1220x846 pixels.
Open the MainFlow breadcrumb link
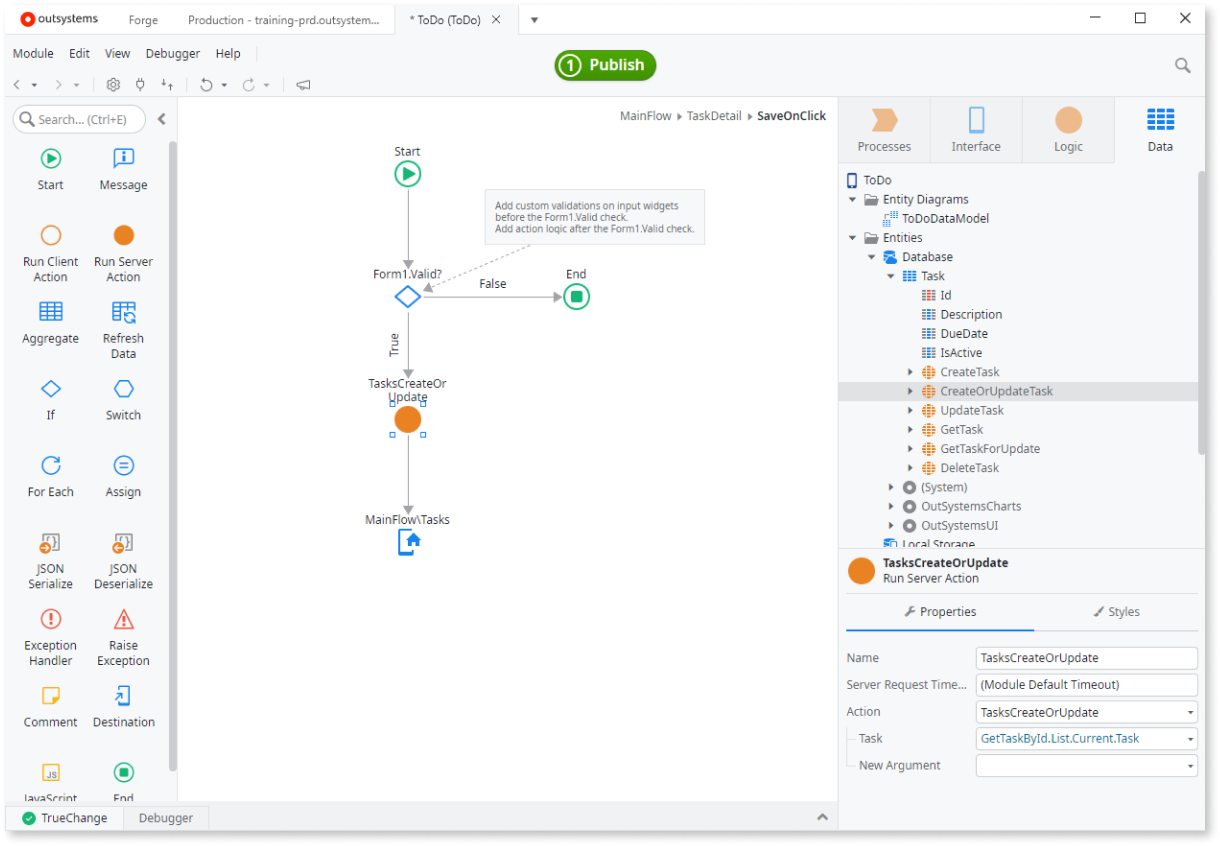(x=645, y=115)
